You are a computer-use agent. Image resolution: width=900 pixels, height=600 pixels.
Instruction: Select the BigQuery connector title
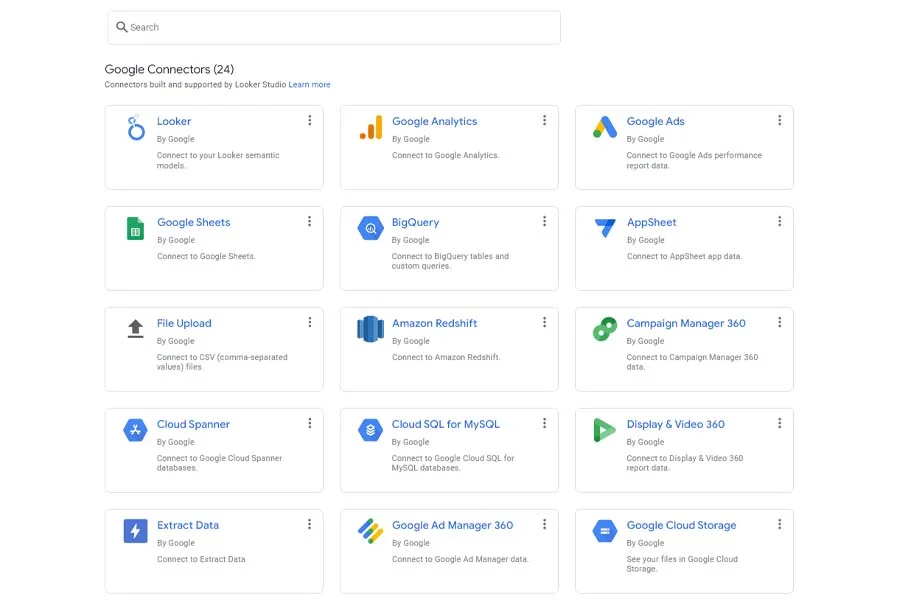416,222
